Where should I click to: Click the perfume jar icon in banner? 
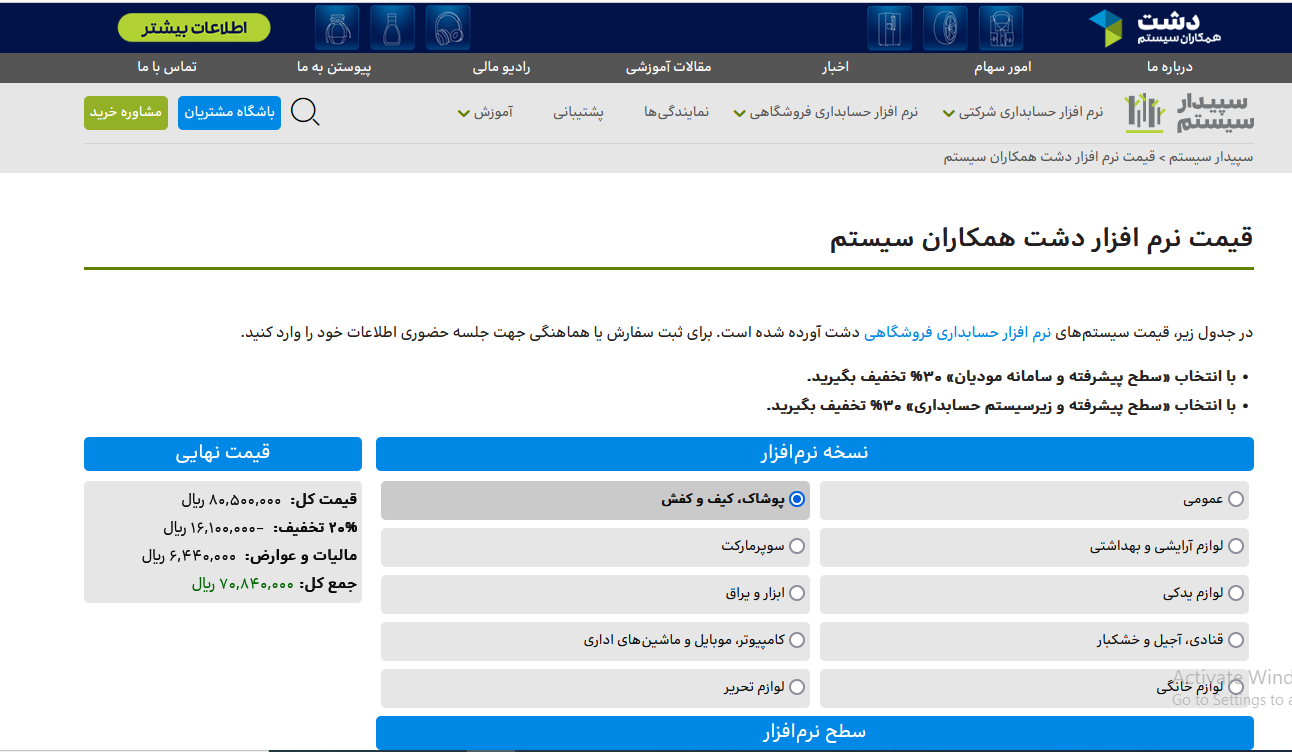coord(337,28)
